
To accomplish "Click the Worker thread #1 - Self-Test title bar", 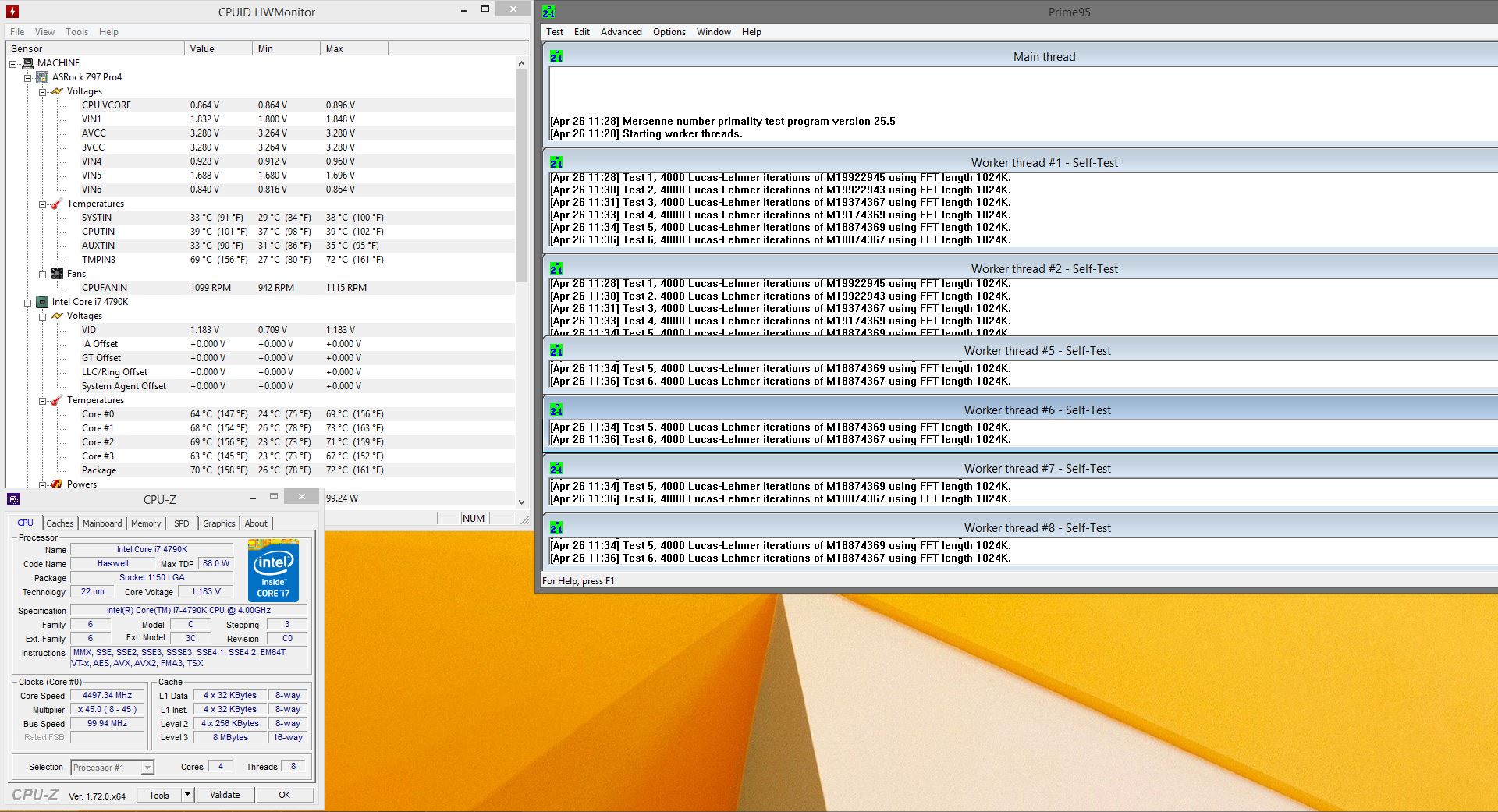I will [1021, 162].
